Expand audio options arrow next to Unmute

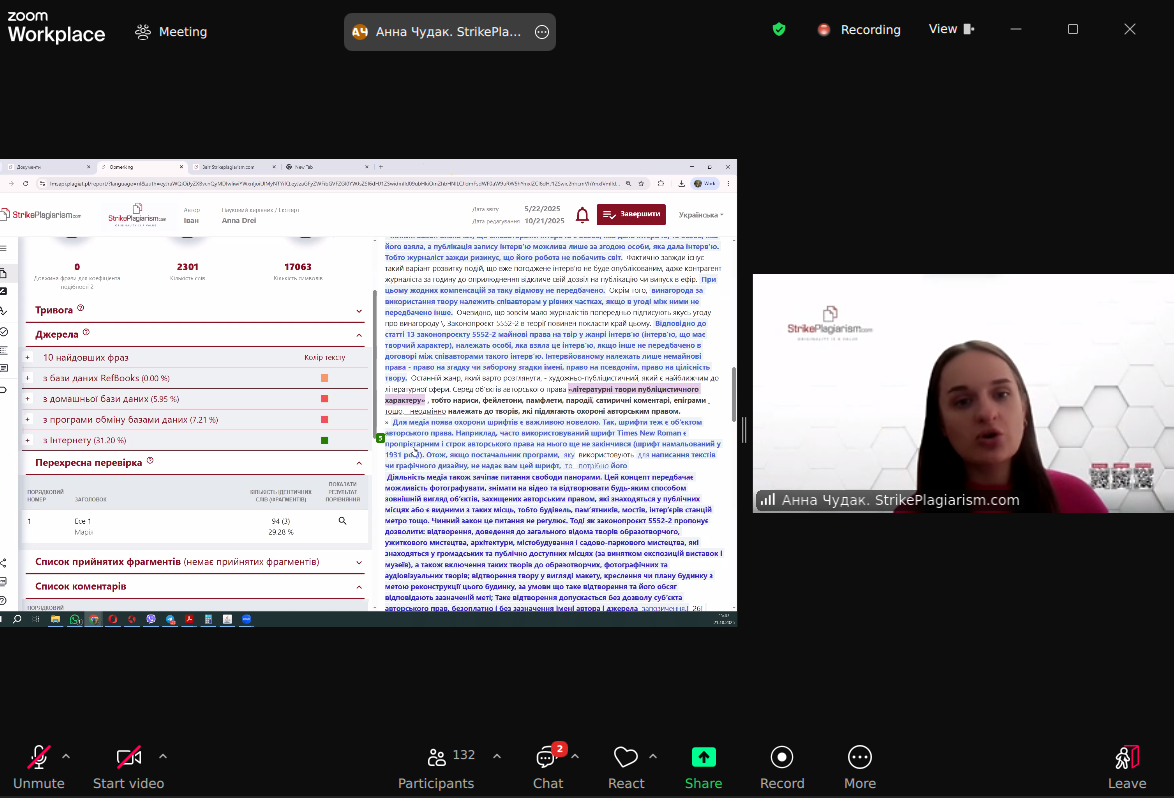[x=66, y=756]
